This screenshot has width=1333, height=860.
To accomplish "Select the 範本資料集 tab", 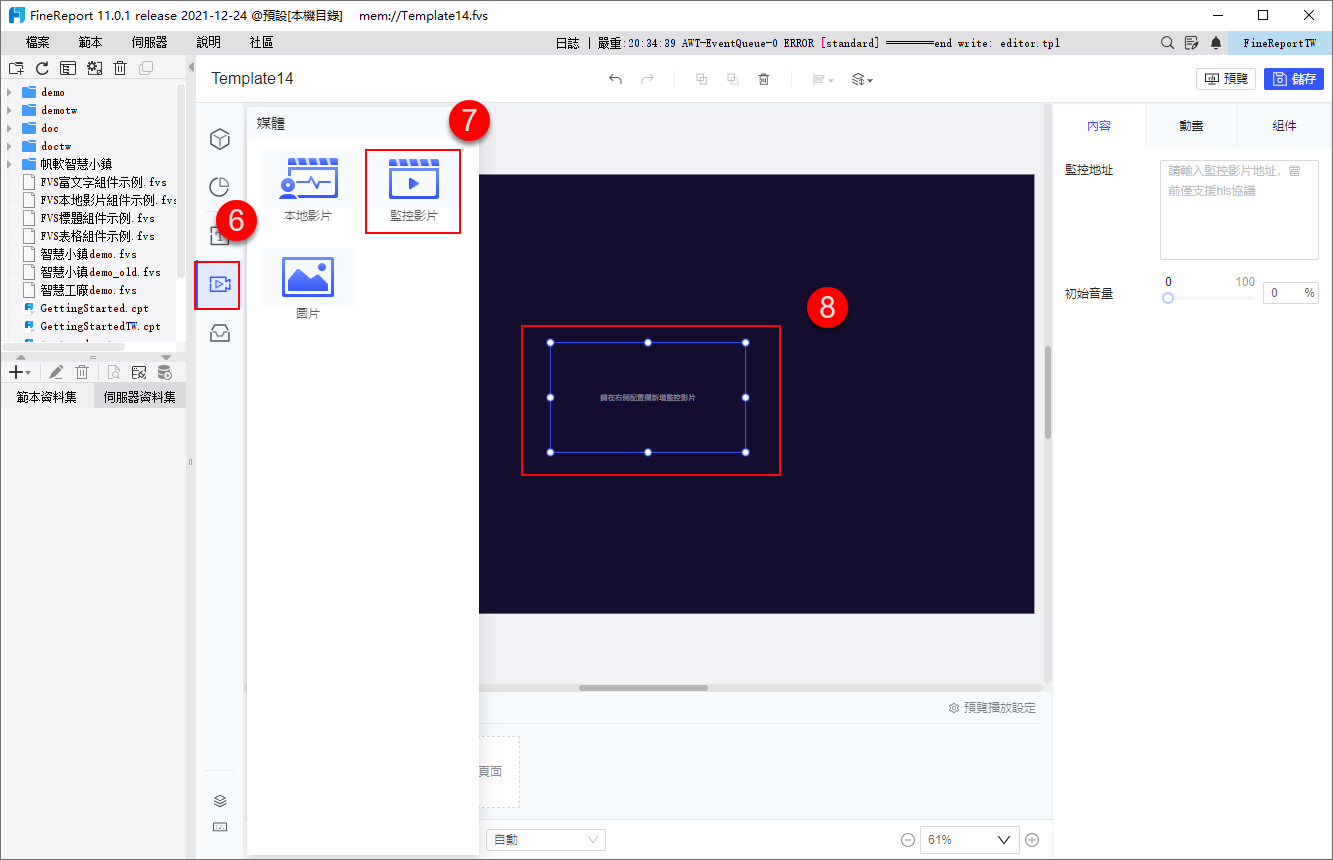I will coord(47,397).
